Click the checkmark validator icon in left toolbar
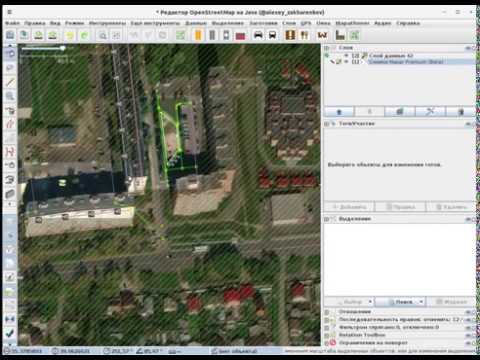This screenshot has width=480, height=360. click(x=10, y=333)
